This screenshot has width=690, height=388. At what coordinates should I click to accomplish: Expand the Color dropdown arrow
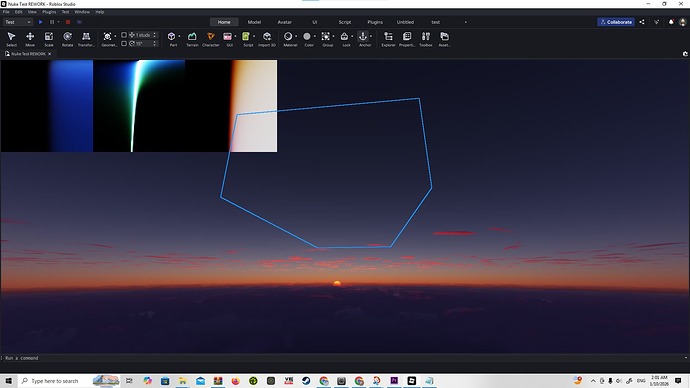click(315, 36)
